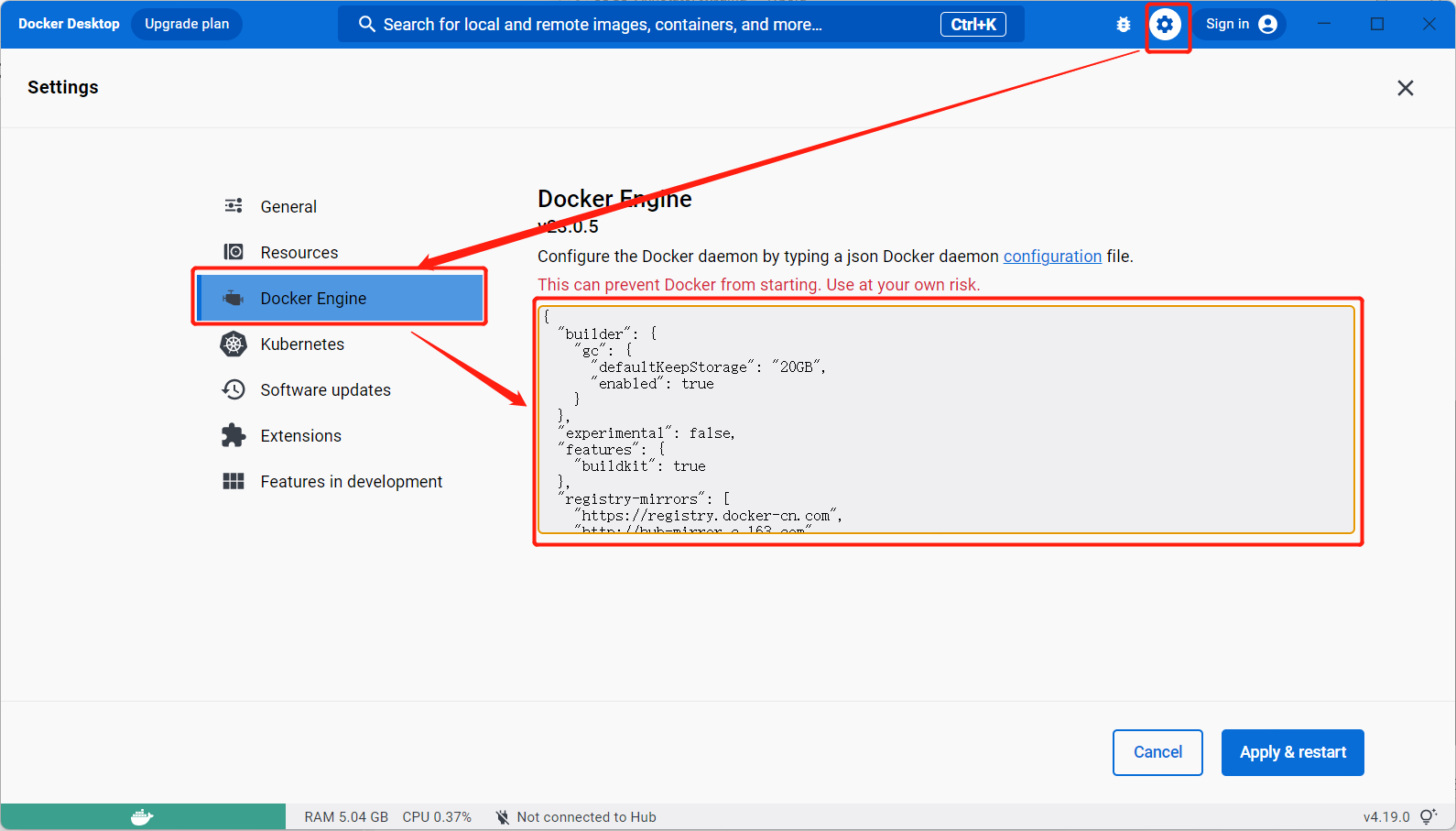1456x831 pixels.
Task: Click the "experimental": false line
Action: [x=647, y=433]
